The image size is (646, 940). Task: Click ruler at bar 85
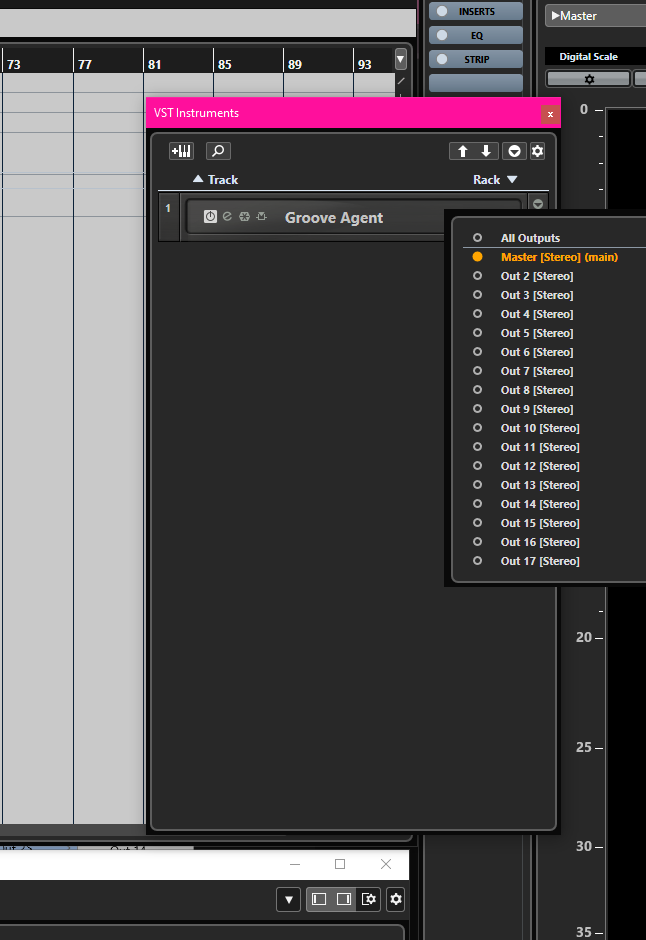225,64
